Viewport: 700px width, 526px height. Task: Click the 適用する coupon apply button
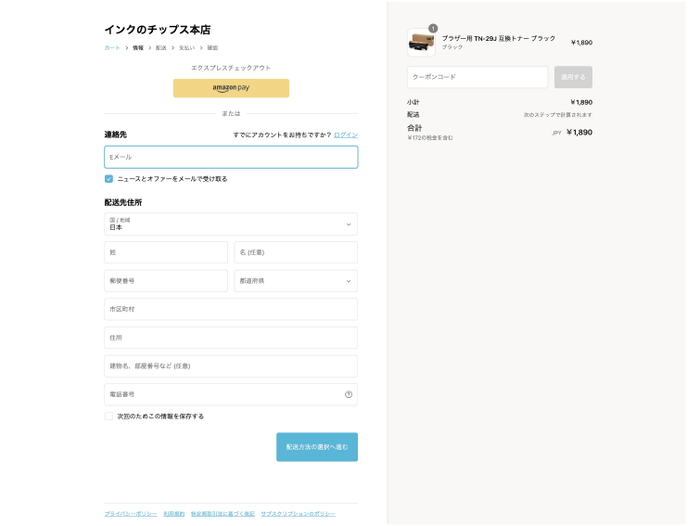[573, 77]
